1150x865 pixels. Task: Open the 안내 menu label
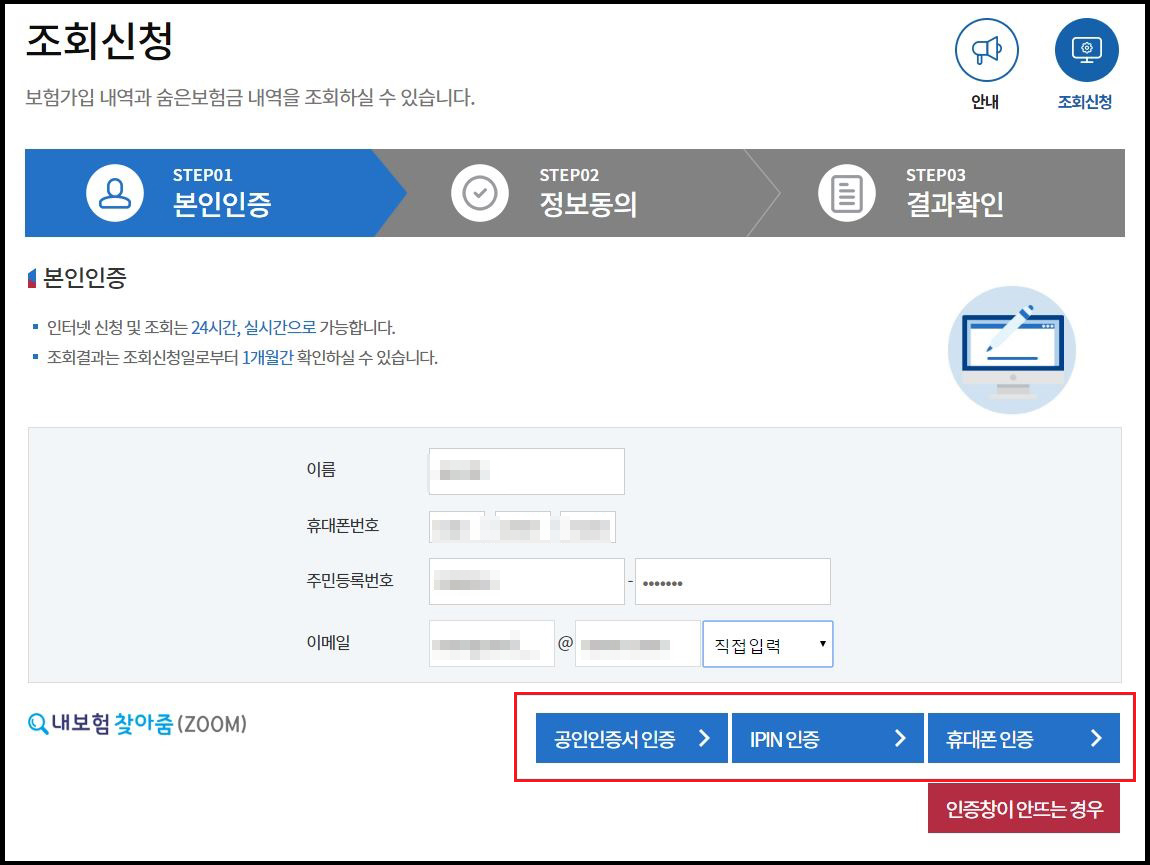coord(985,101)
